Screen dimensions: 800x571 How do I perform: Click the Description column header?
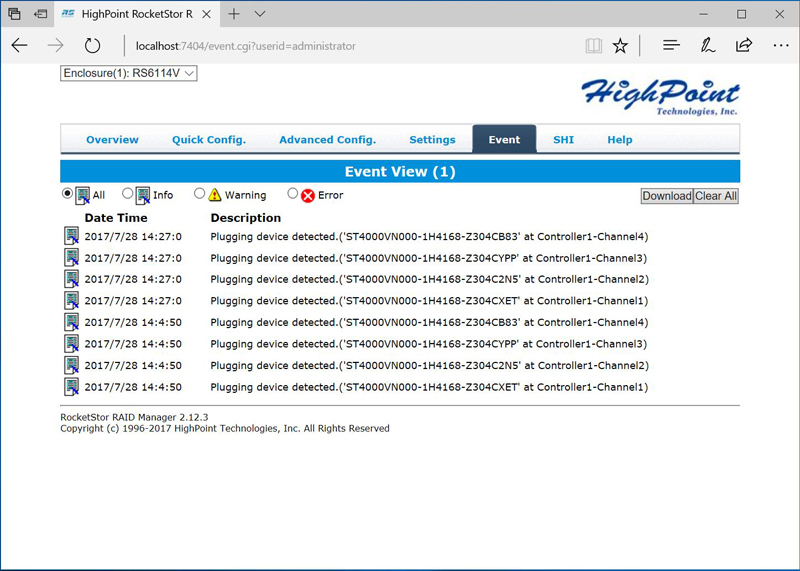[245, 218]
